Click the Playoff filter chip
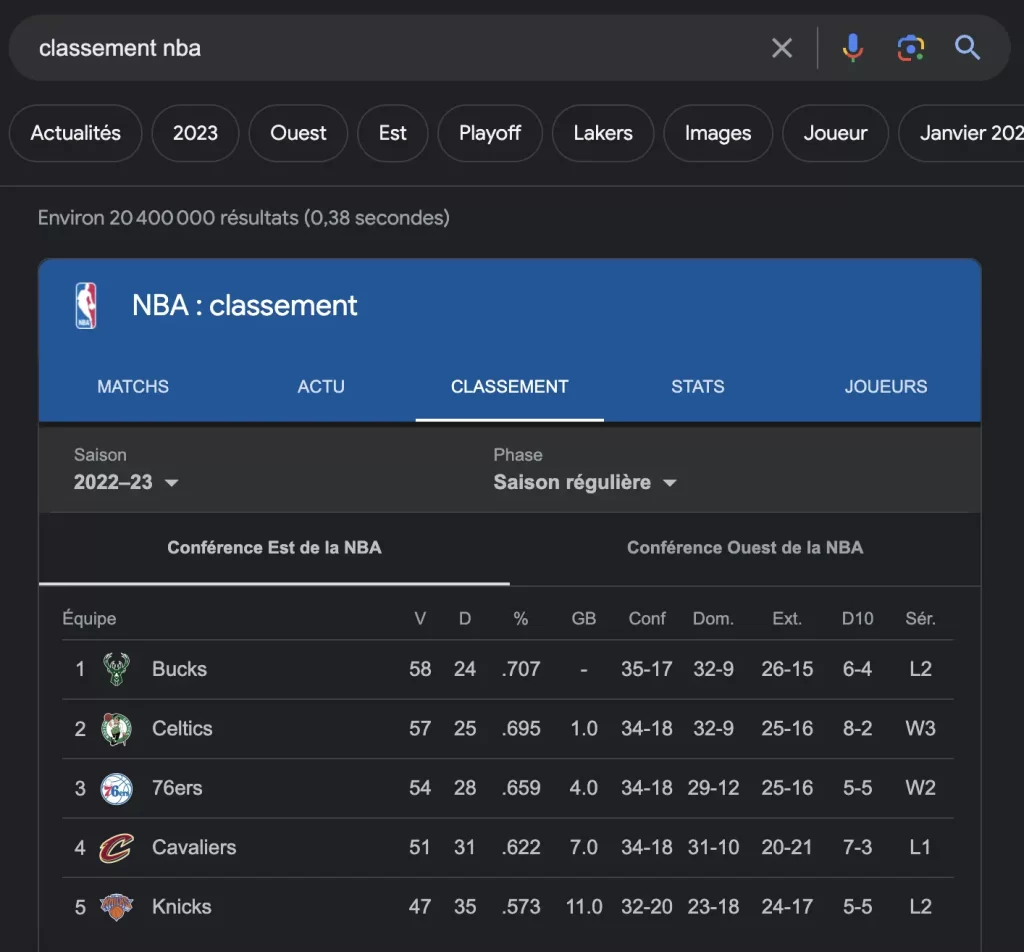The height and width of the screenshot is (952, 1024). tap(490, 133)
